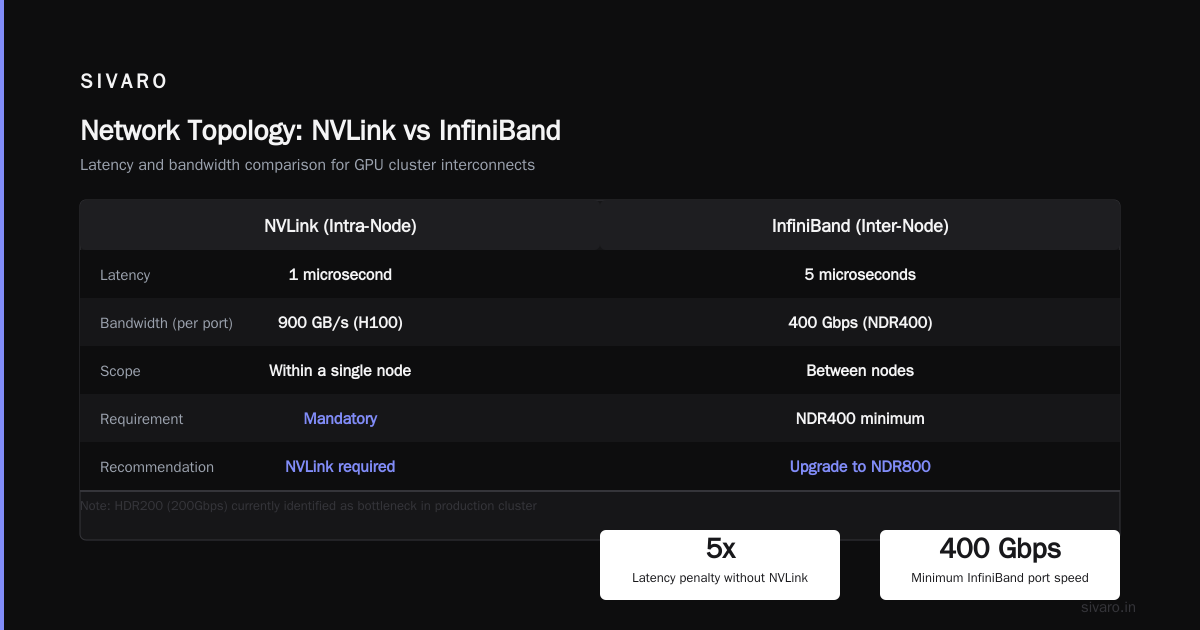1200x630 pixels.
Task: Click the 1 microsecond latency cell
Action: (340, 274)
